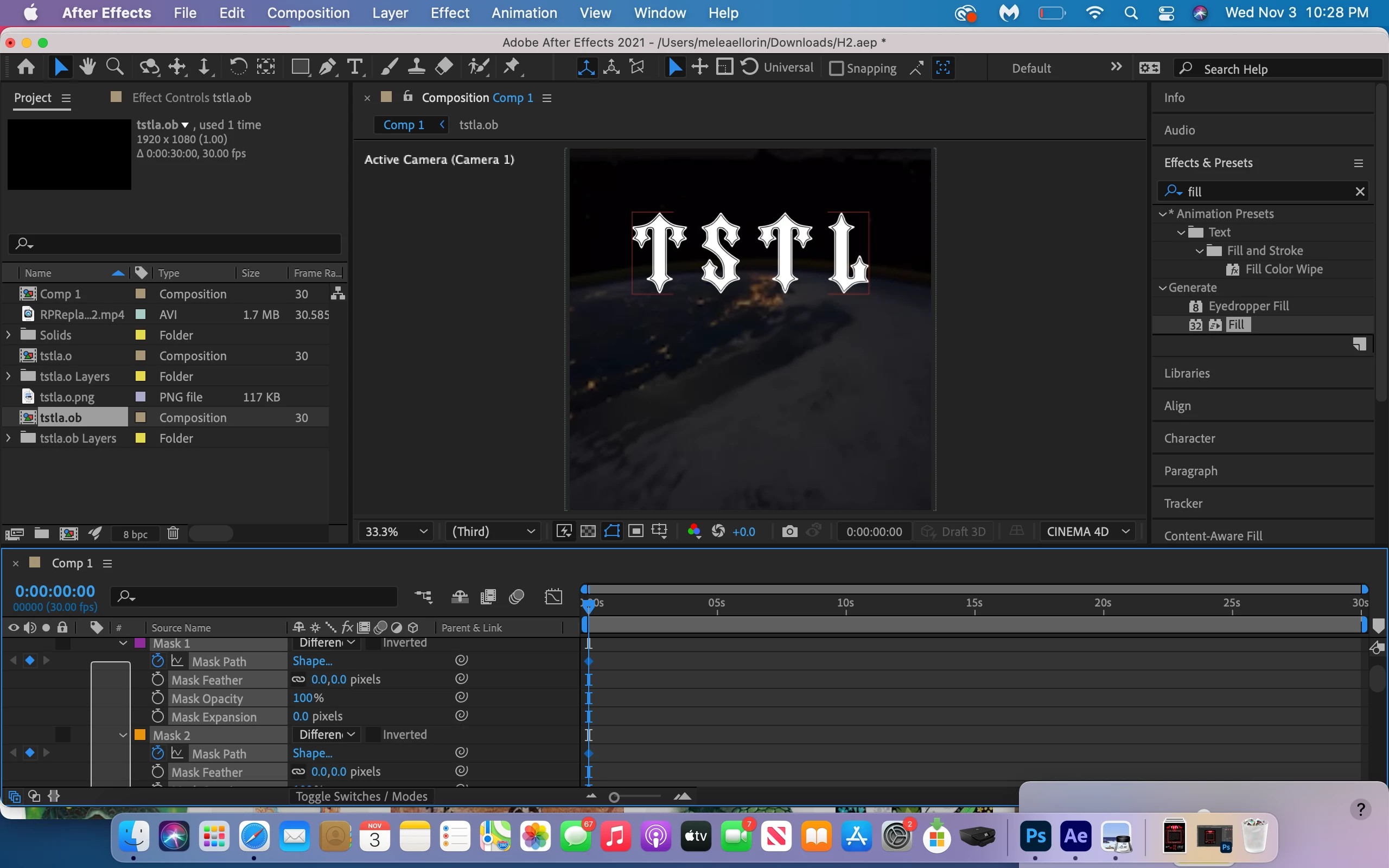
Task: Enable the Snapping checkbox
Action: (x=837, y=68)
